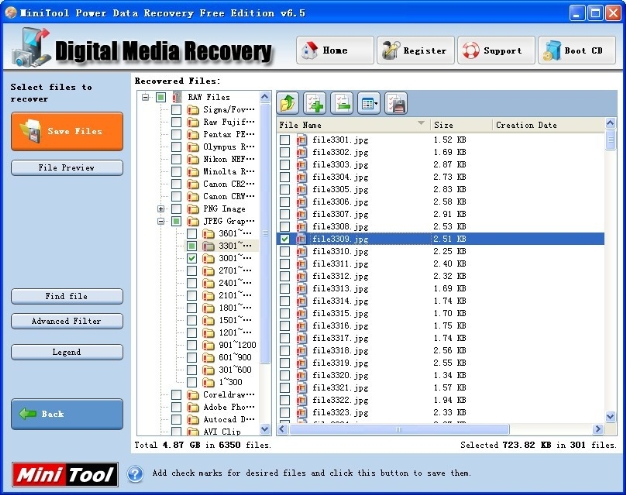Click the Digital Media Recovery camera logo
Viewport: 626px width, 495px height.
coord(32,48)
